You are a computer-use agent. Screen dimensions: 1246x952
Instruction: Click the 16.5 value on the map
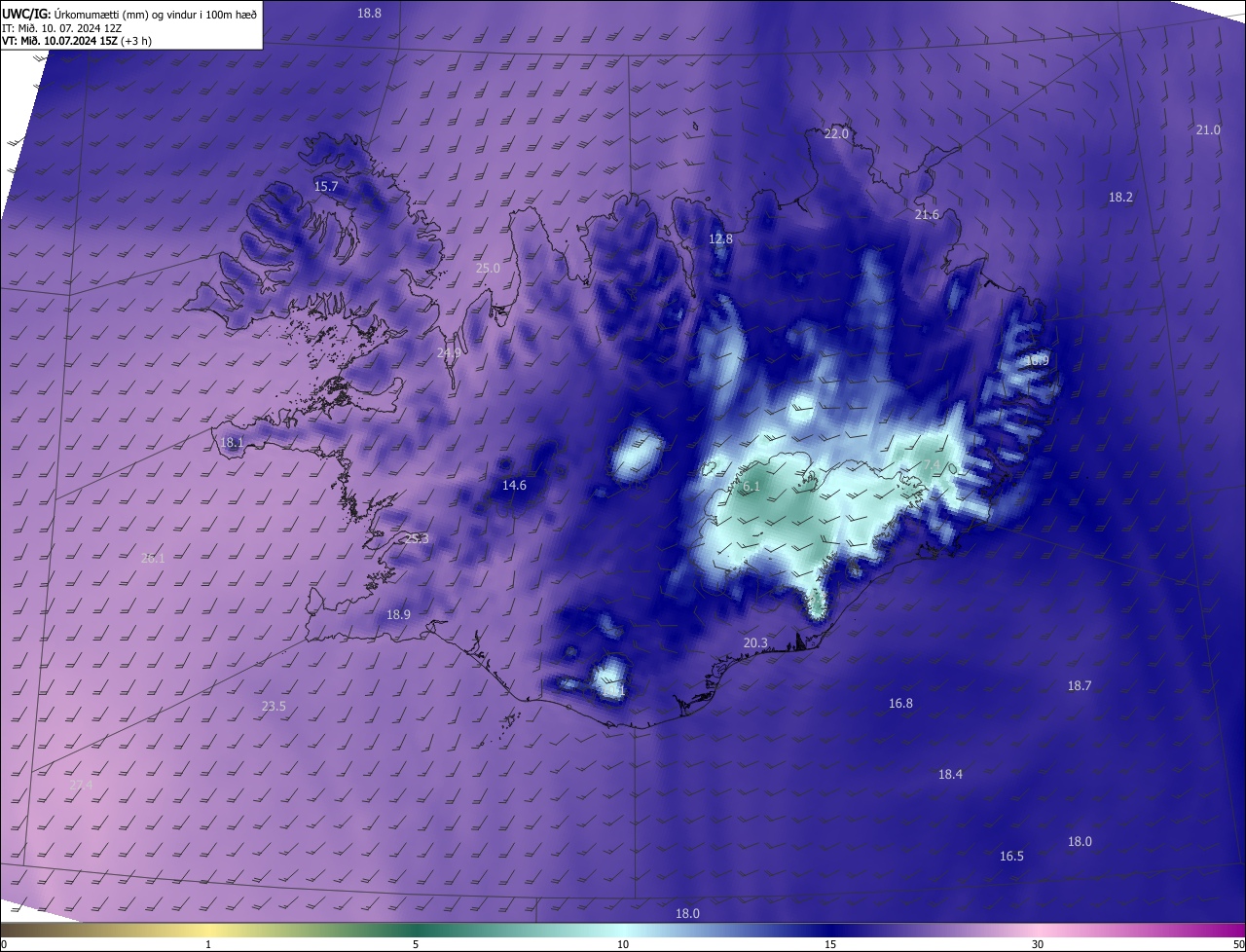[x=1011, y=856]
